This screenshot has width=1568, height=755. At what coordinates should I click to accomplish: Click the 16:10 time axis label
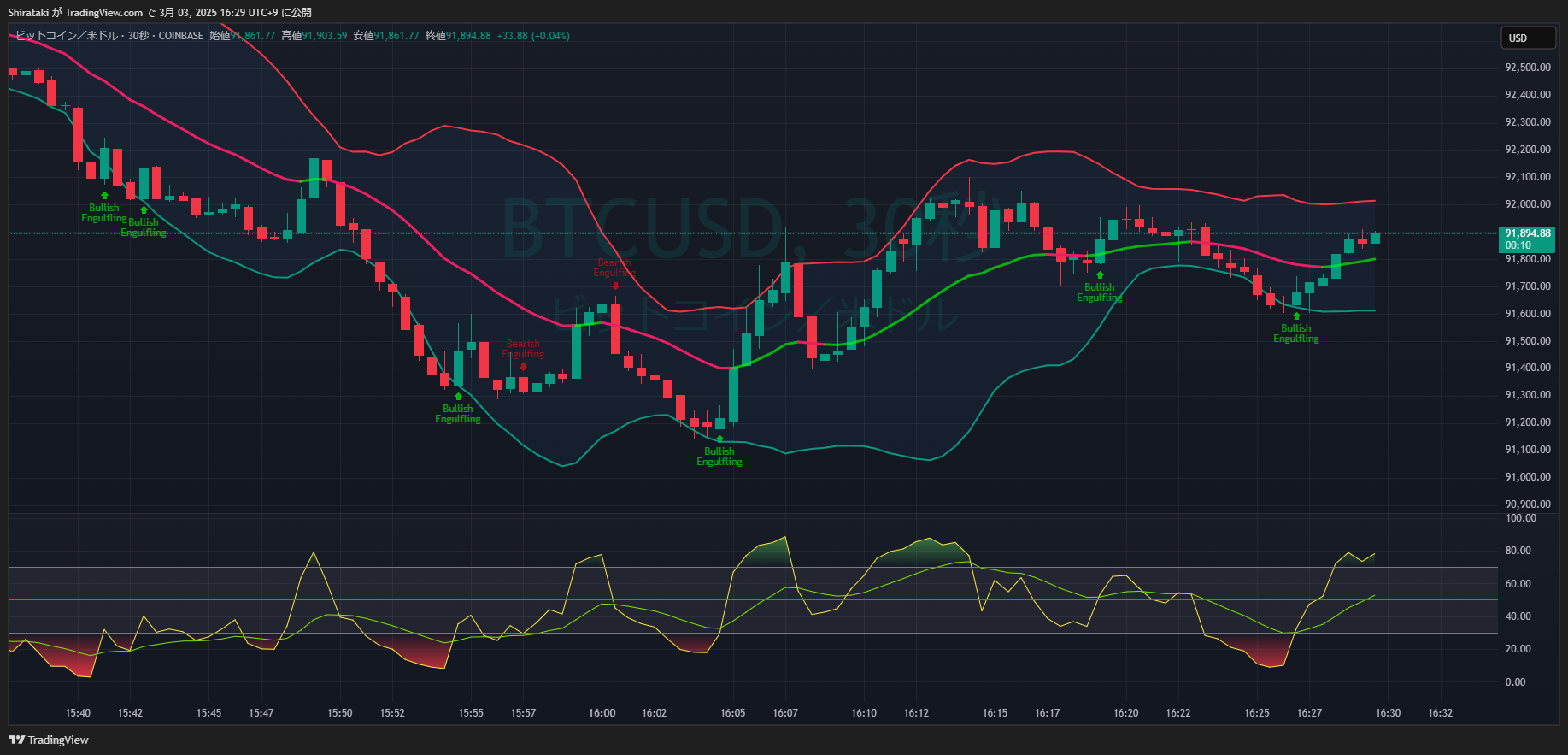pos(864,713)
